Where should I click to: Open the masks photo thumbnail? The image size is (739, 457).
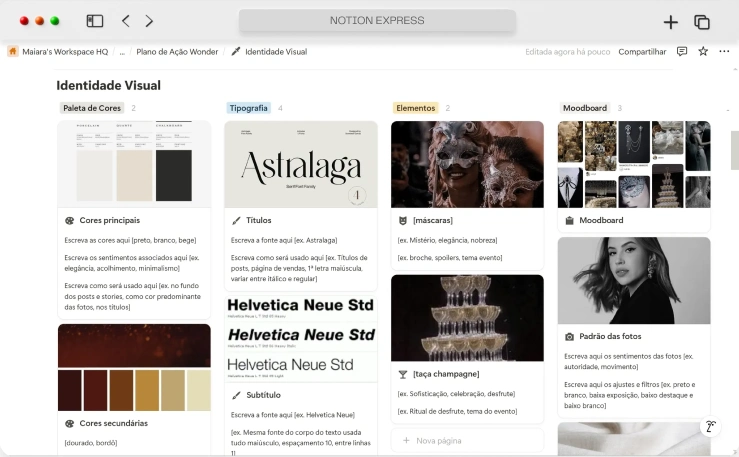click(467, 164)
